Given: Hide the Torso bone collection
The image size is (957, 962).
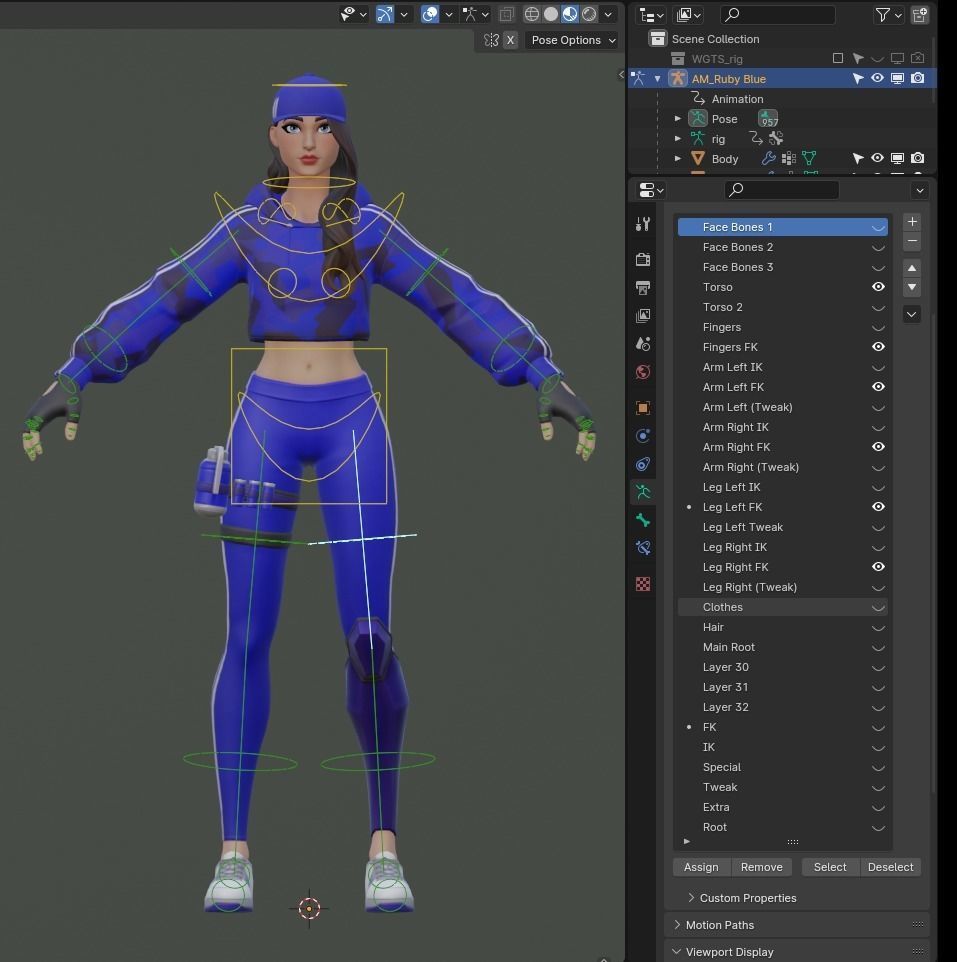Looking at the screenshot, I should click(x=878, y=287).
